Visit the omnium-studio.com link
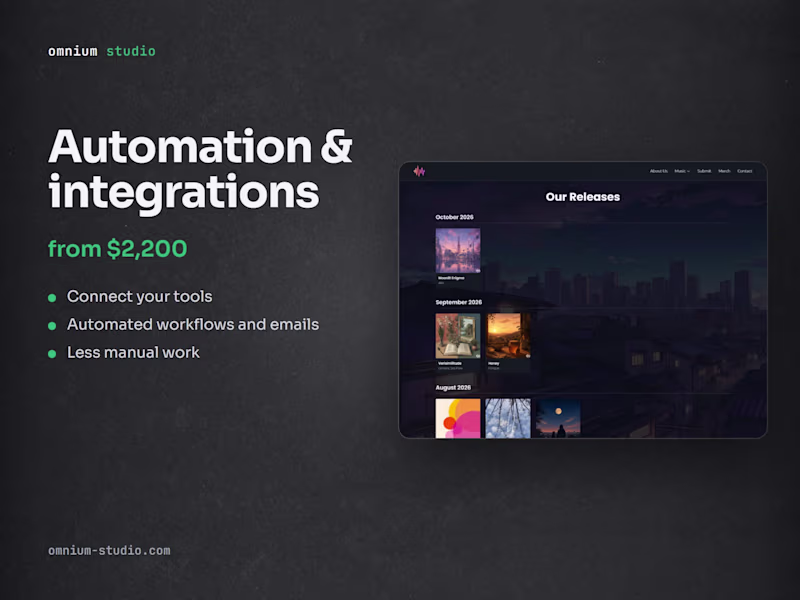 [x=109, y=551]
